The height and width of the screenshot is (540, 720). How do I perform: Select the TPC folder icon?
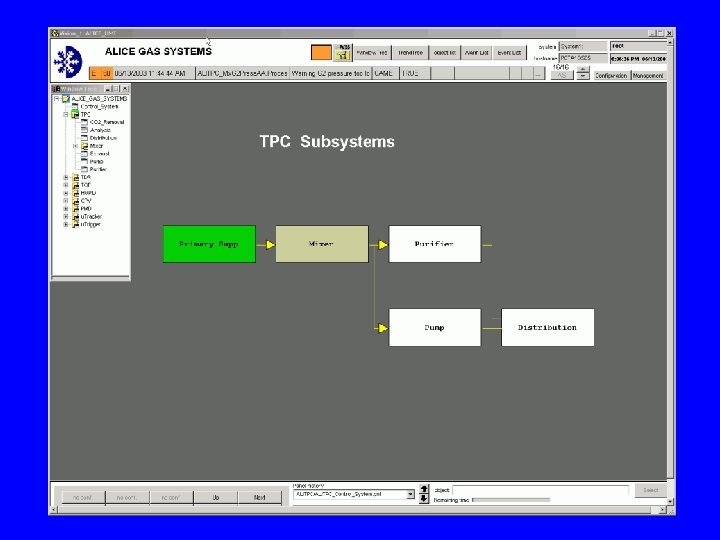[75, 114]
